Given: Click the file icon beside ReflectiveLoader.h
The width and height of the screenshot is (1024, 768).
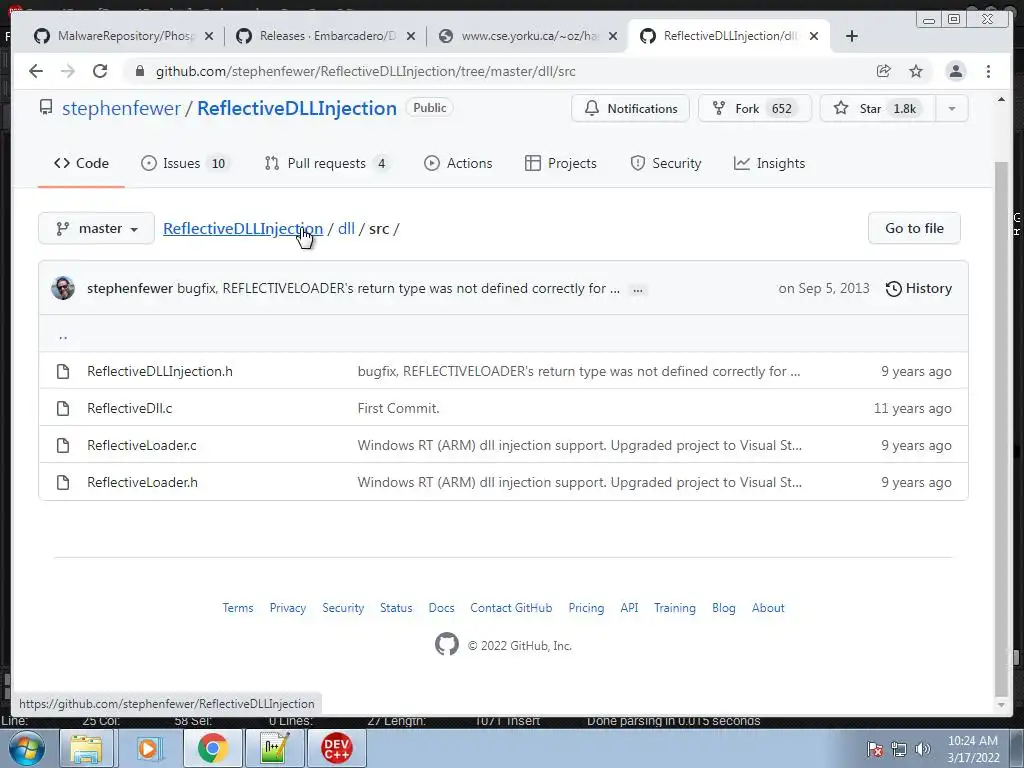Looking at the screenshot, I should [63, 482].
